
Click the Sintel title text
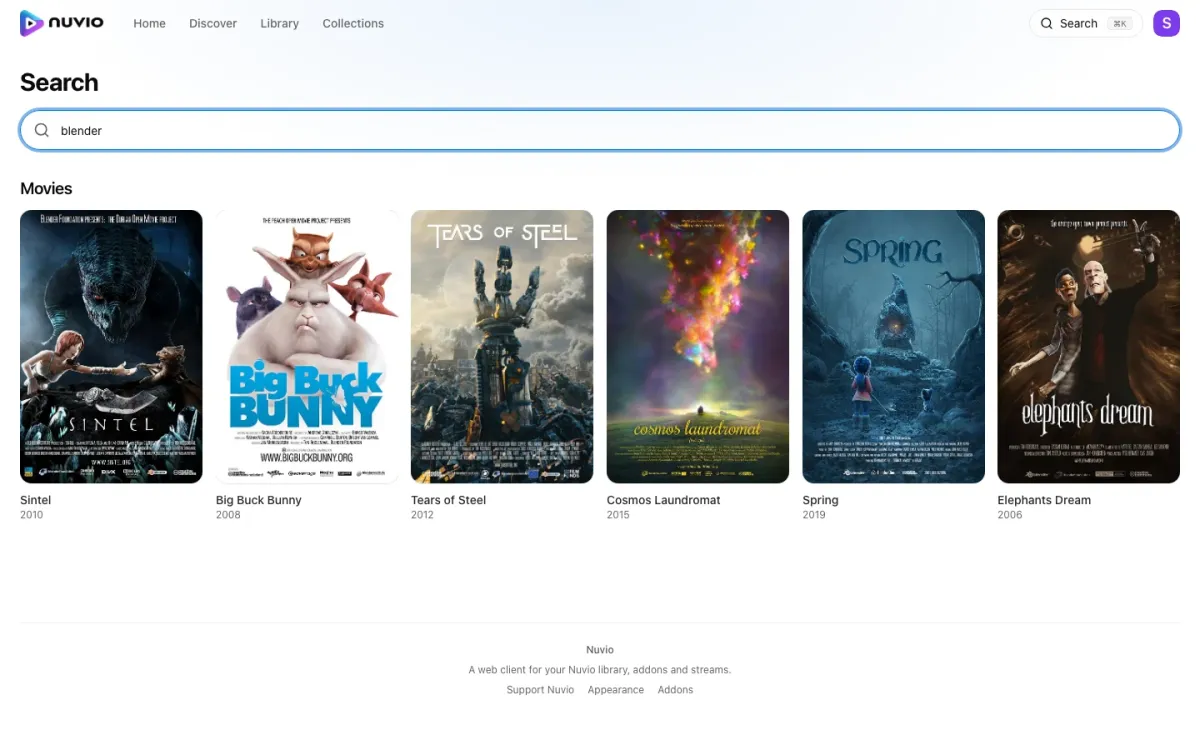(x=35, y=500)
